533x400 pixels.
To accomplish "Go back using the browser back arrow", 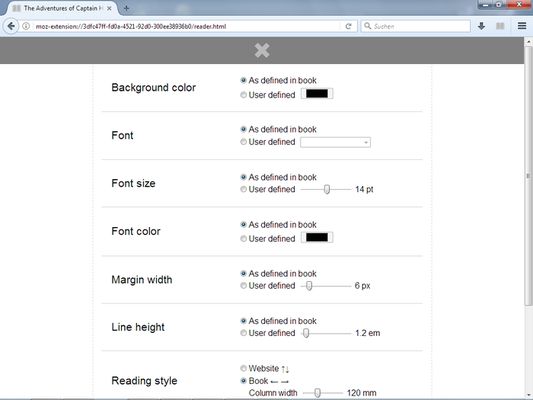I will click(11, 26).
